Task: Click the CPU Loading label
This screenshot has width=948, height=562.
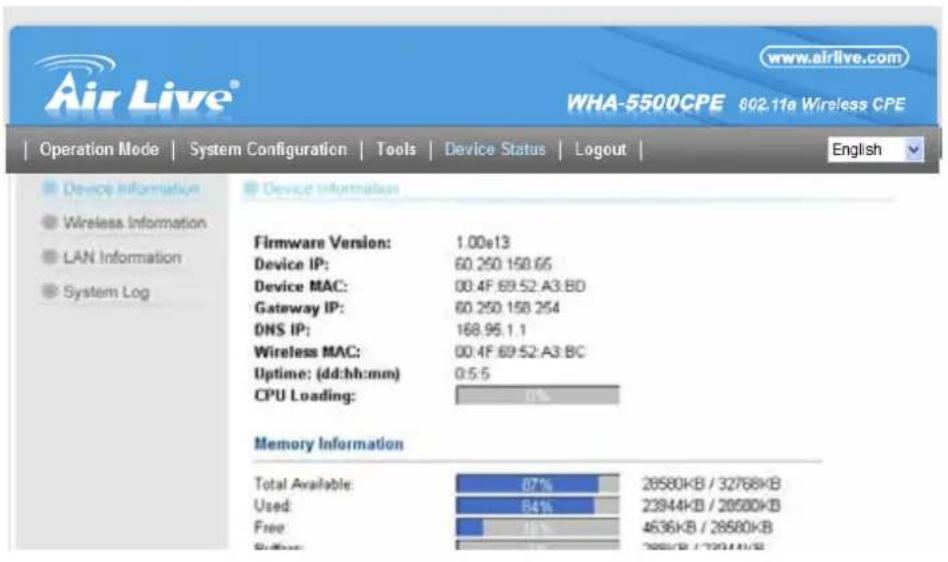Action: pos(305,396)
